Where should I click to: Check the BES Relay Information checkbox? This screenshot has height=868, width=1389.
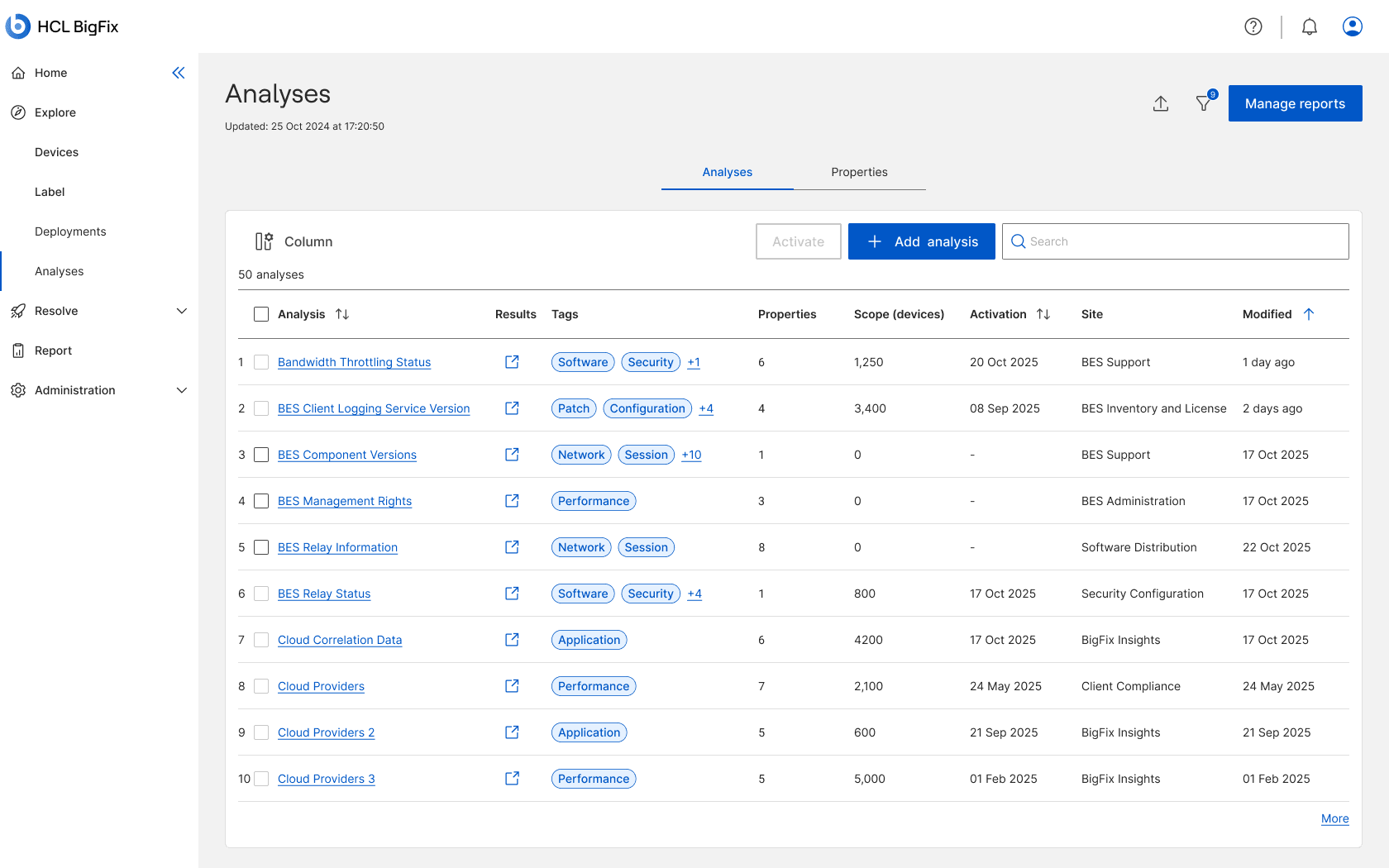pos(261,547)
